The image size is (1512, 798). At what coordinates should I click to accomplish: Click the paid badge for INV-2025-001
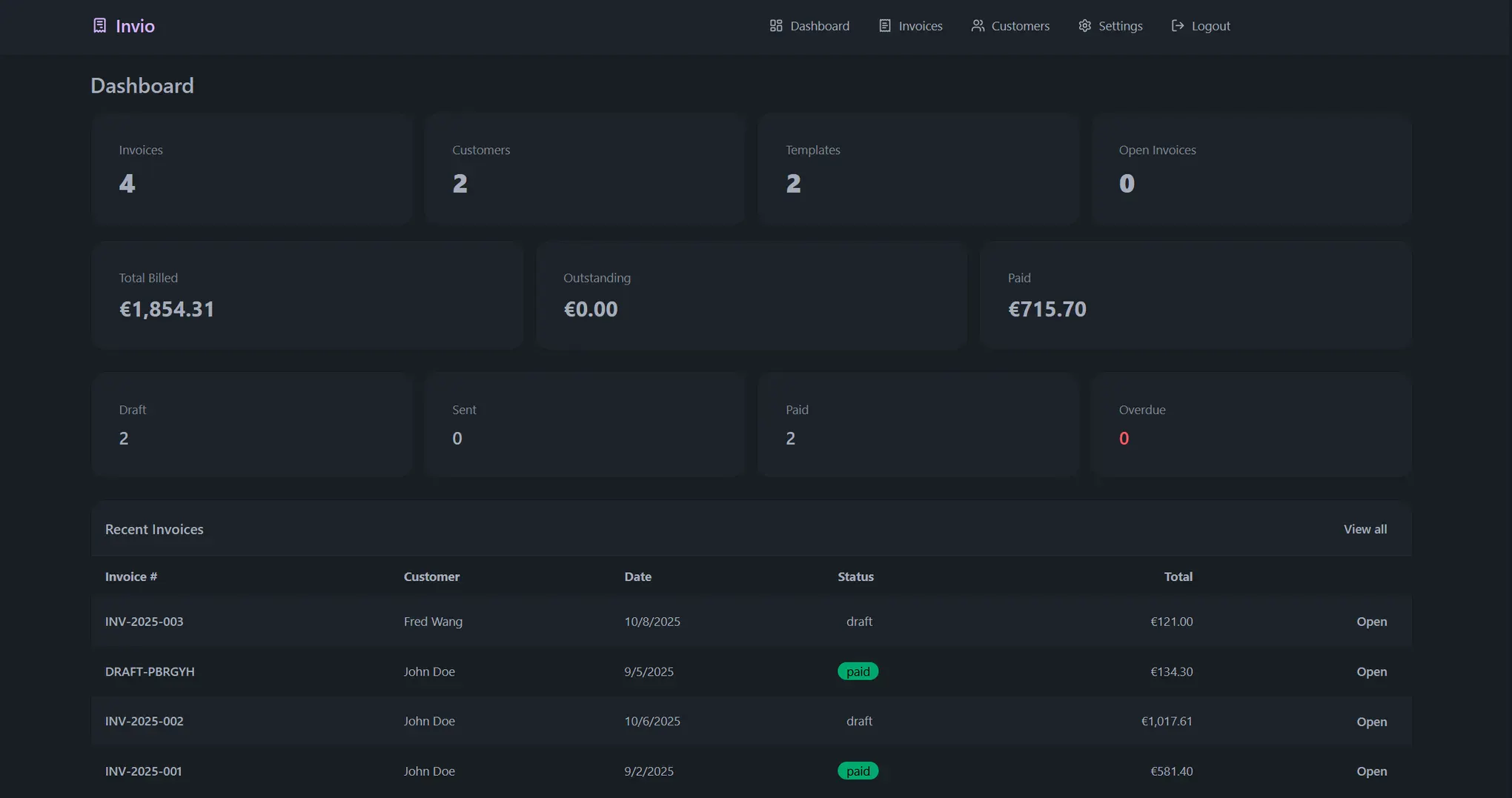tap(858, 771)
